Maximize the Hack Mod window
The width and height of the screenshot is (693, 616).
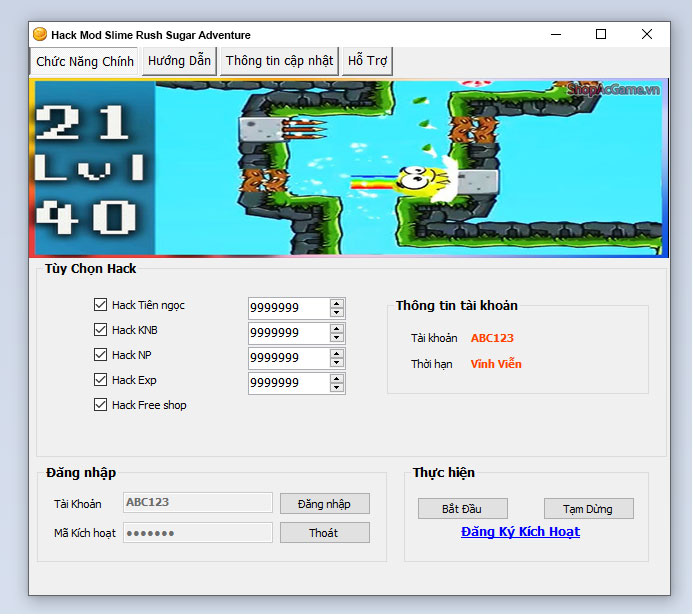point(601,34)
